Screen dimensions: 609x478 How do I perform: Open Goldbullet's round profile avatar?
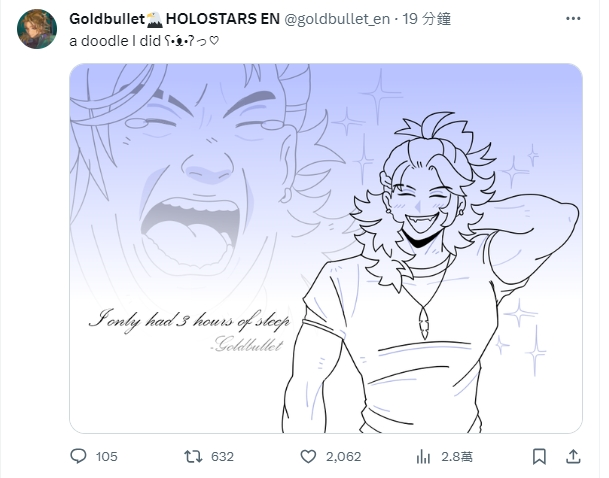pyautogui.click(x=37, y=29)
